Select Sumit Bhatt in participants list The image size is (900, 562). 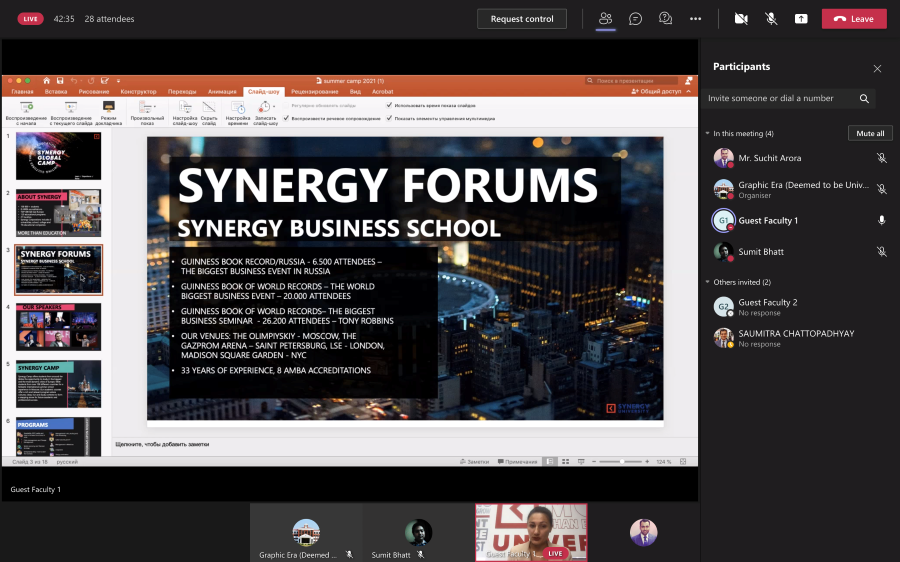pyautogui.click(x=762, y=251)
